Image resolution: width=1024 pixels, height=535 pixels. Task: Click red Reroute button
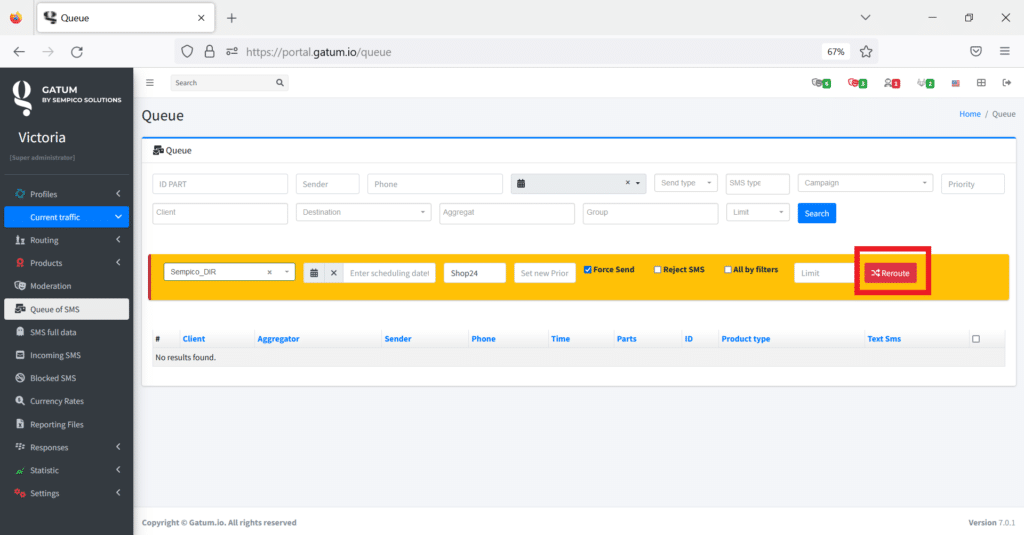[x=890, y=273]
